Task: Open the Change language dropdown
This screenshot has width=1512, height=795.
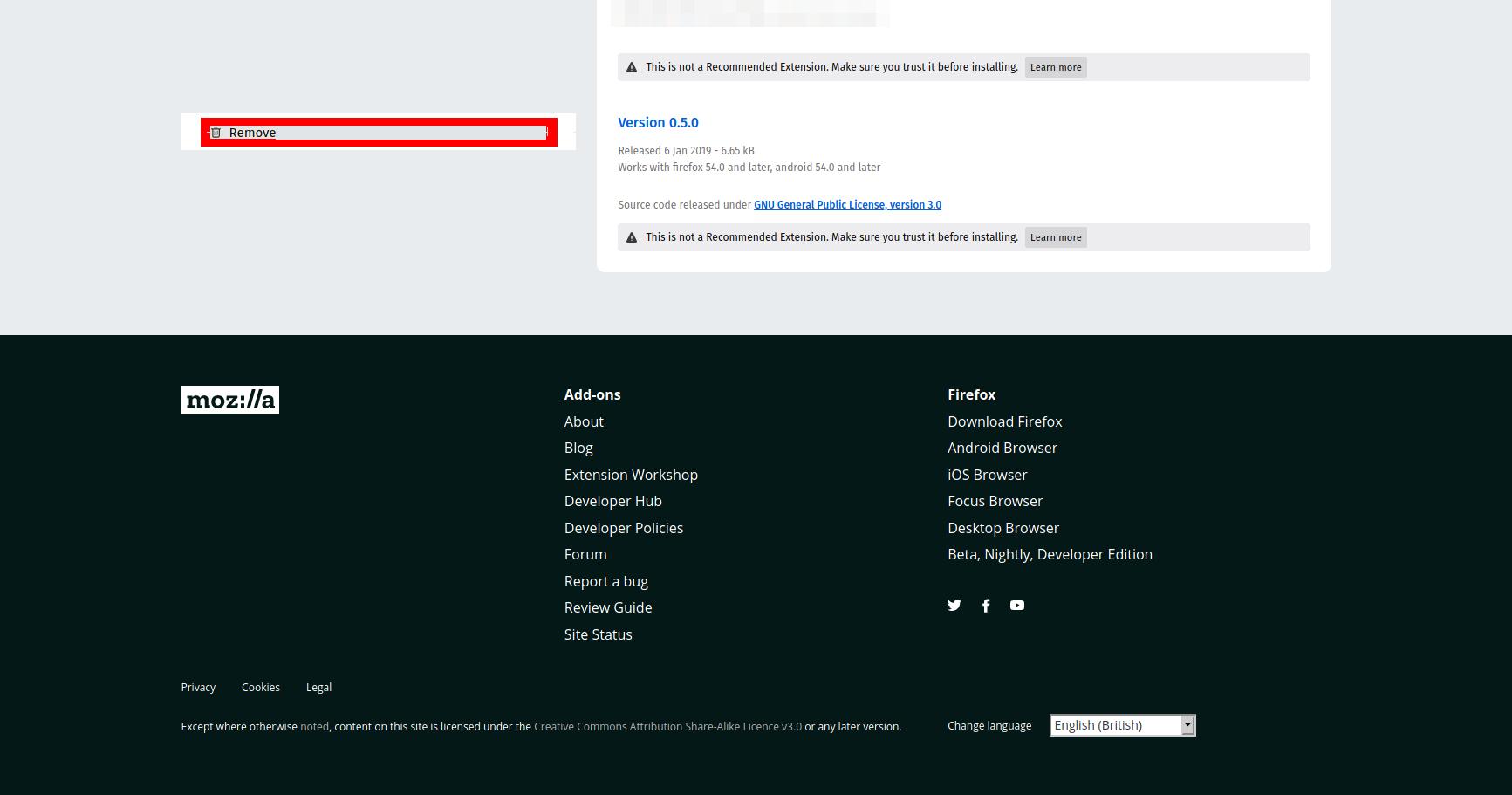Action: (1123, 725)
